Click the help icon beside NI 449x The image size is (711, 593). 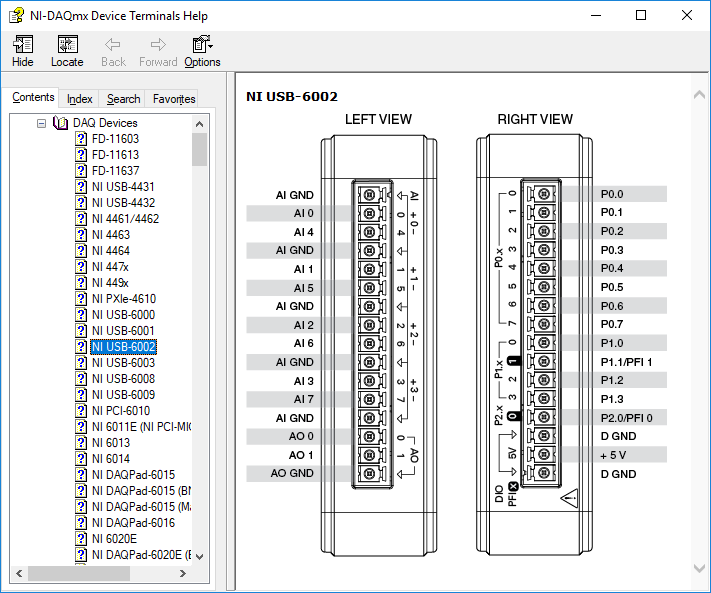tap(81, 283)
